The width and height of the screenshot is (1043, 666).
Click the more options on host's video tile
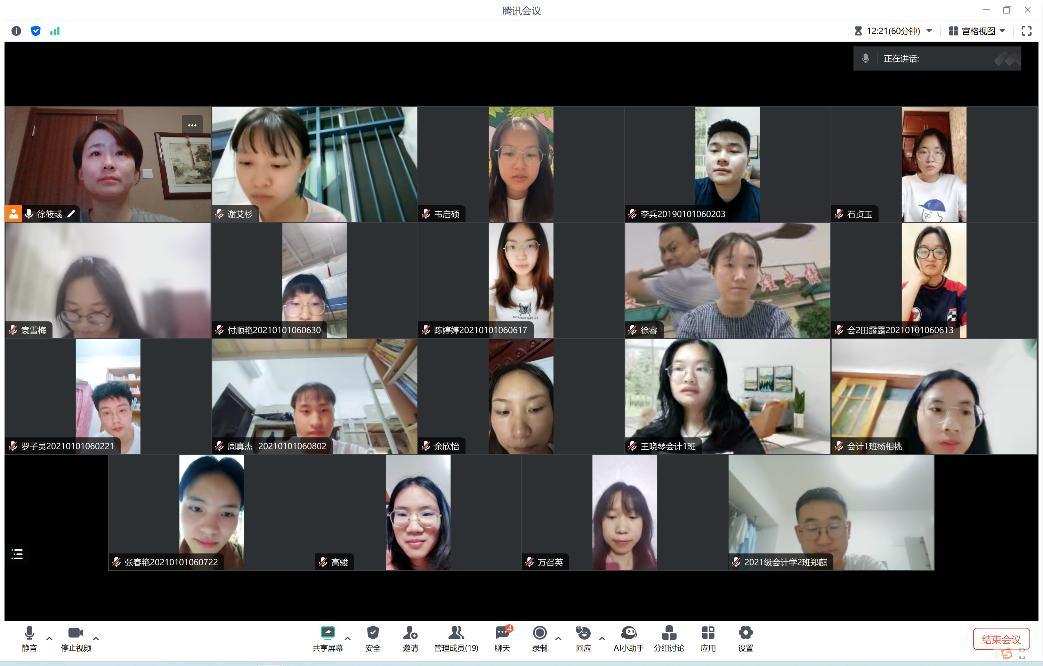click(192, 125)
